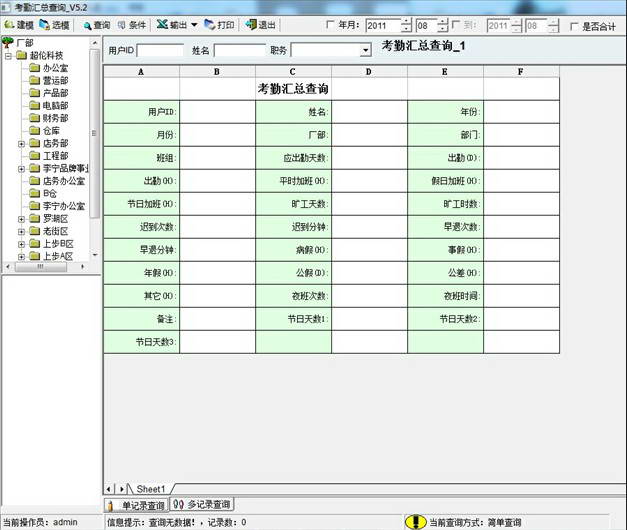
Task: Click the start month 08 field
Action: point(426,26)
